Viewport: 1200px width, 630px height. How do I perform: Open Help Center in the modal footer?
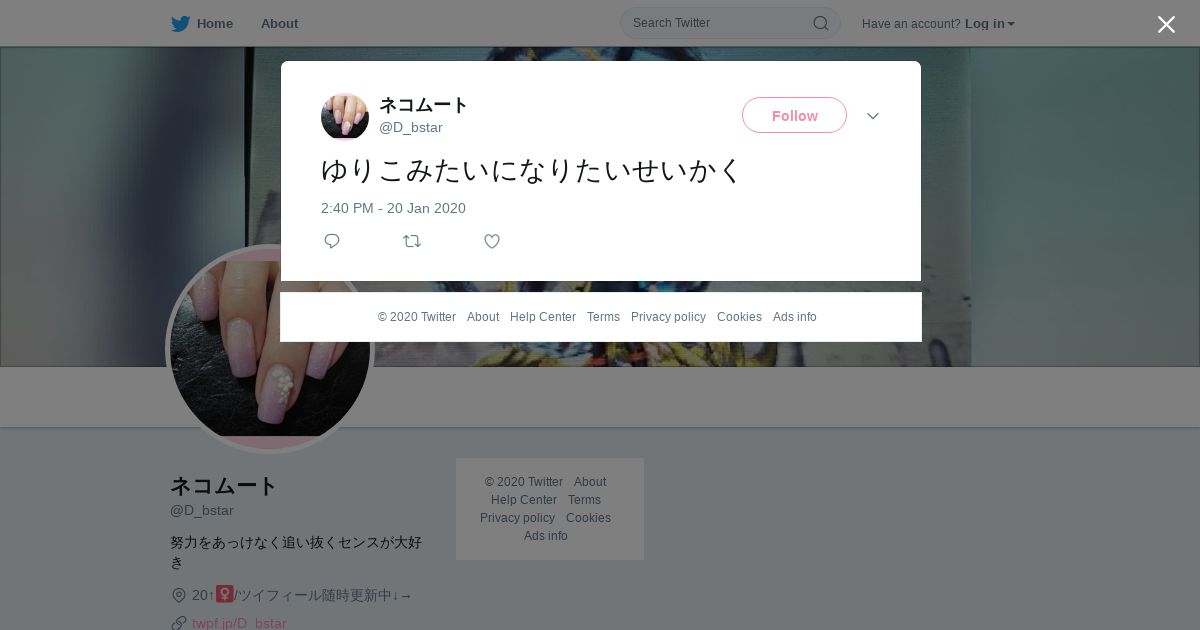pos(543,317)
